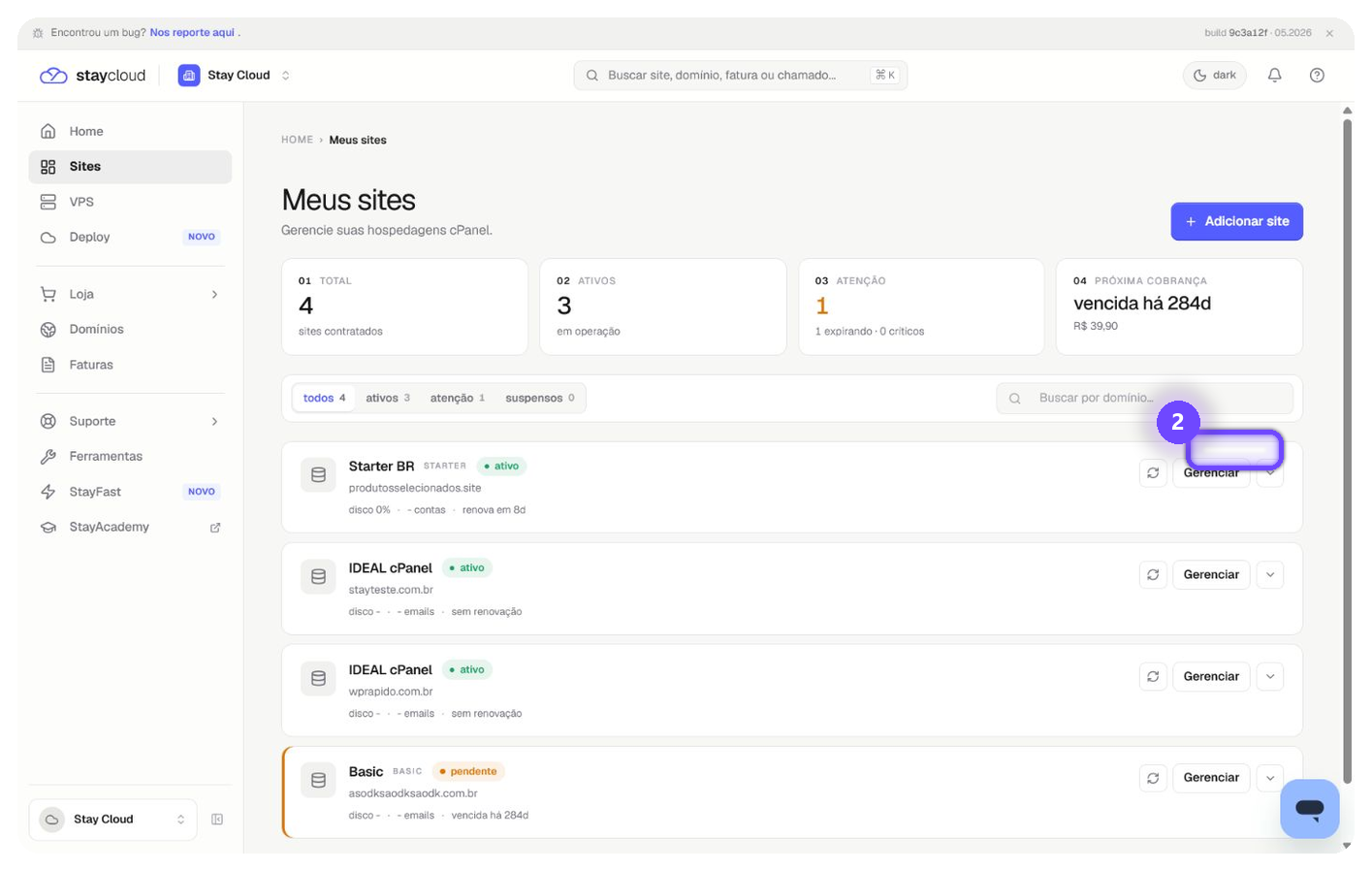Click the Loja shopping cart icon
Image resolution: width=1372 pixels, height=871 pixels.
tap(48, 294)
